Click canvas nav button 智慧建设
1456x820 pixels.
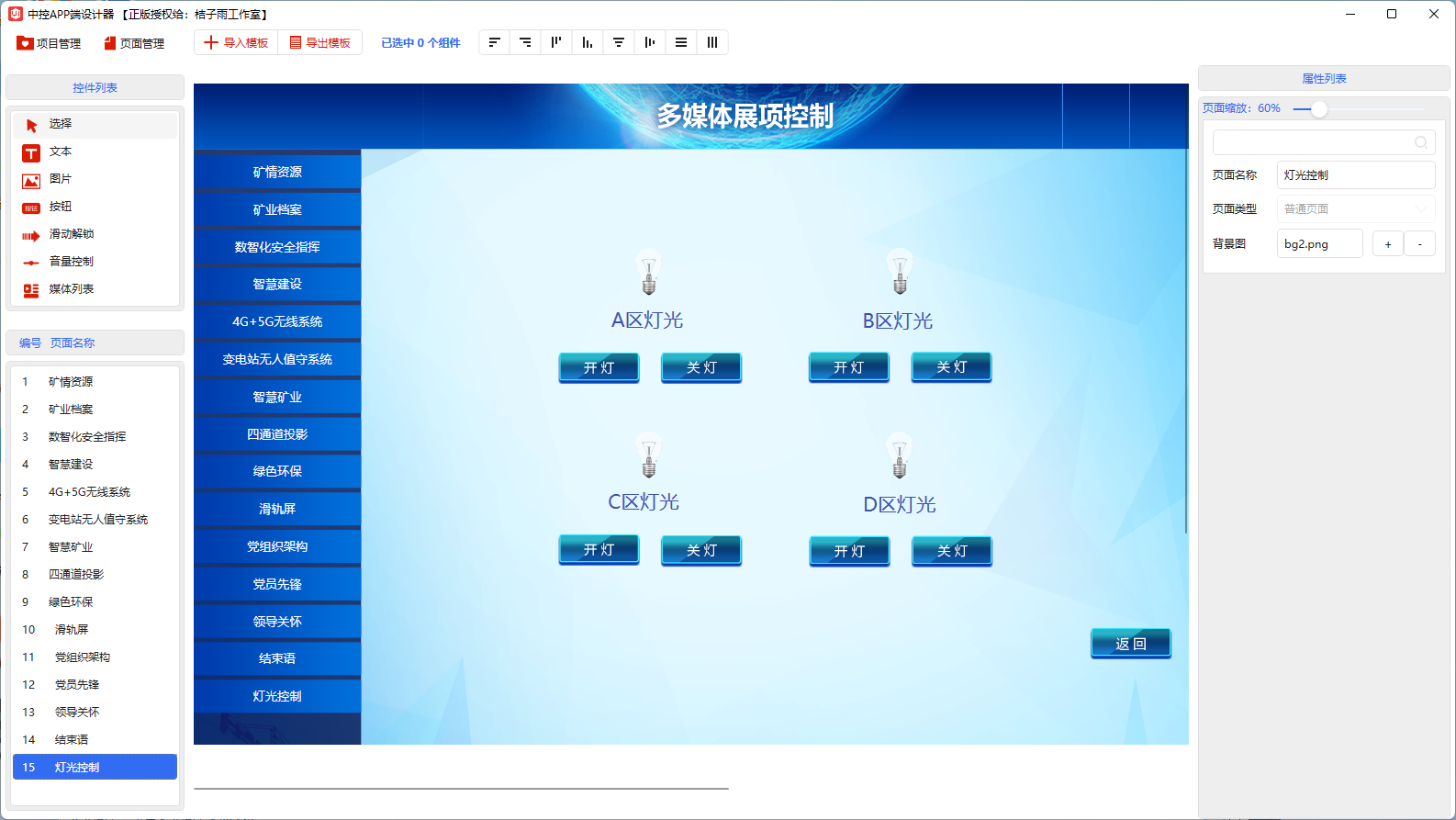[277, 285]
